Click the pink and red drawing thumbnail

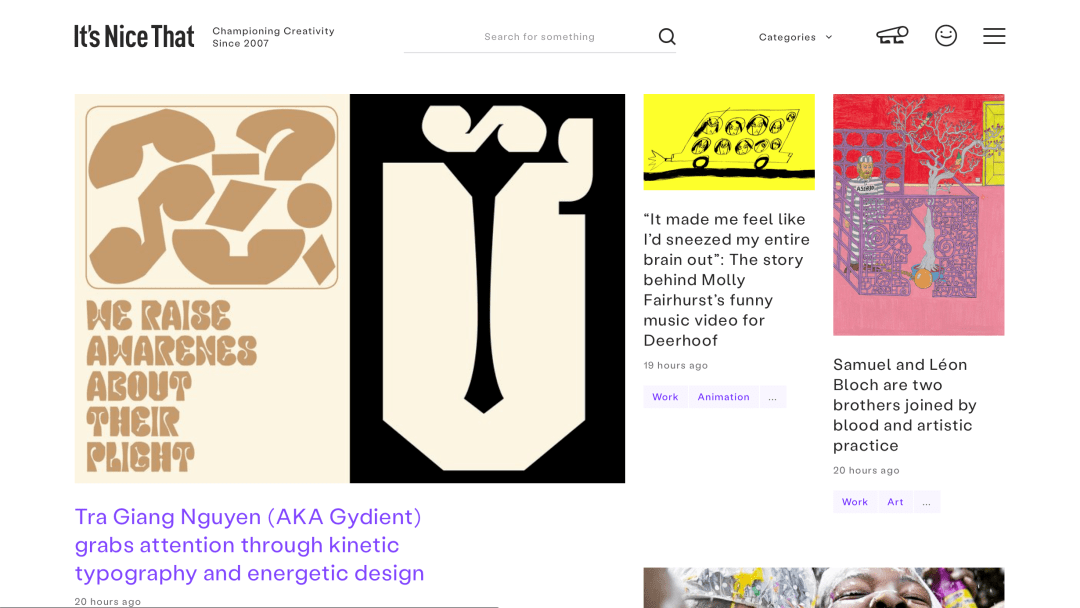coord(918,215)
